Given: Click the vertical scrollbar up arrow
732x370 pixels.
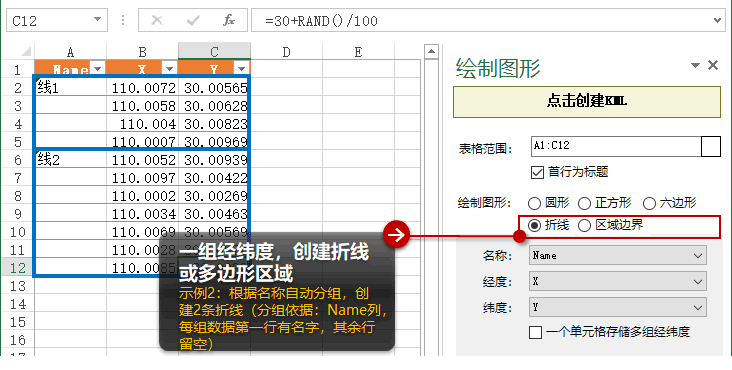Looking at the screenshot, I should click(431, 51).
